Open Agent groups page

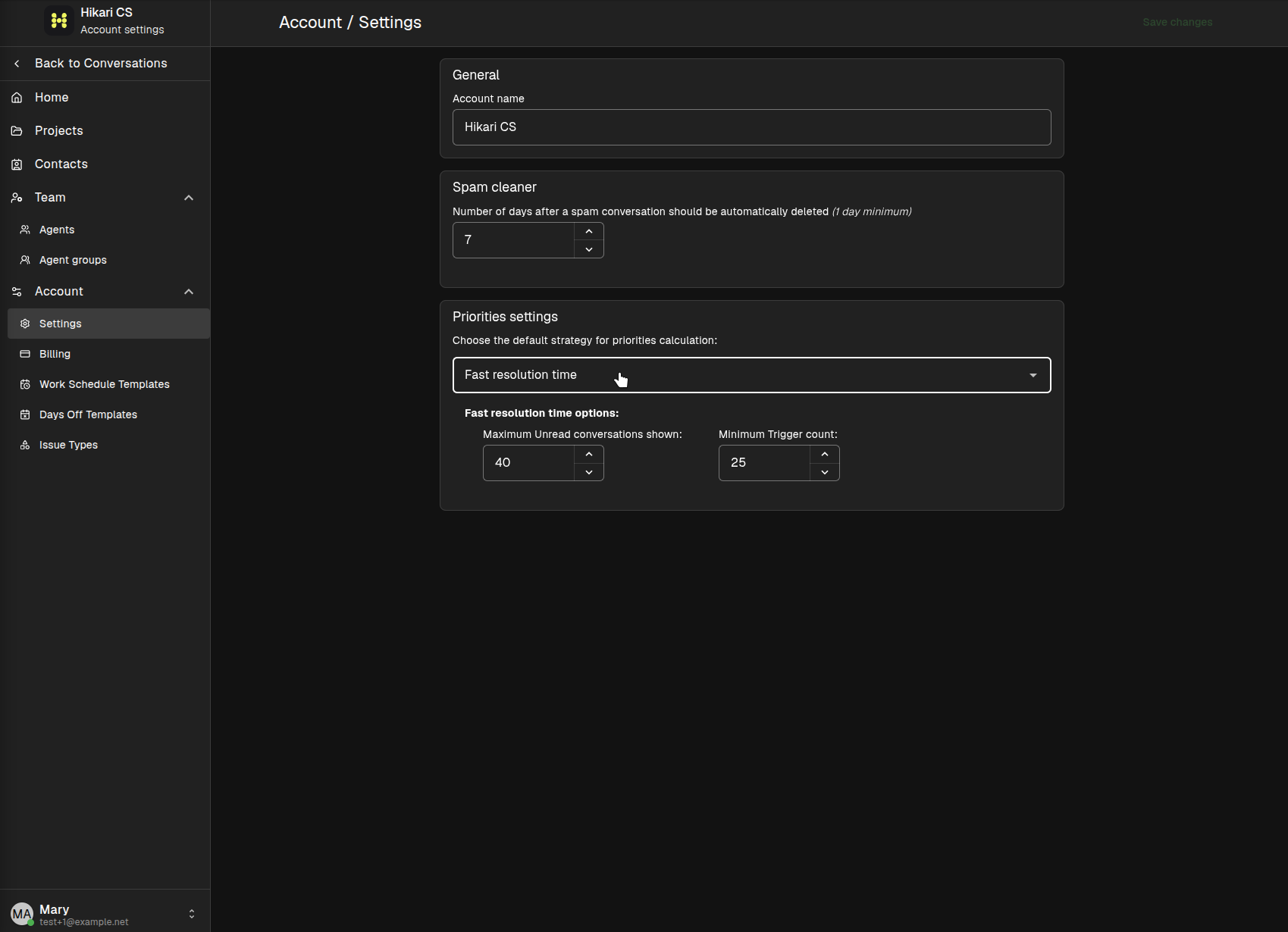pyautogui.click(x=108, y=260)
